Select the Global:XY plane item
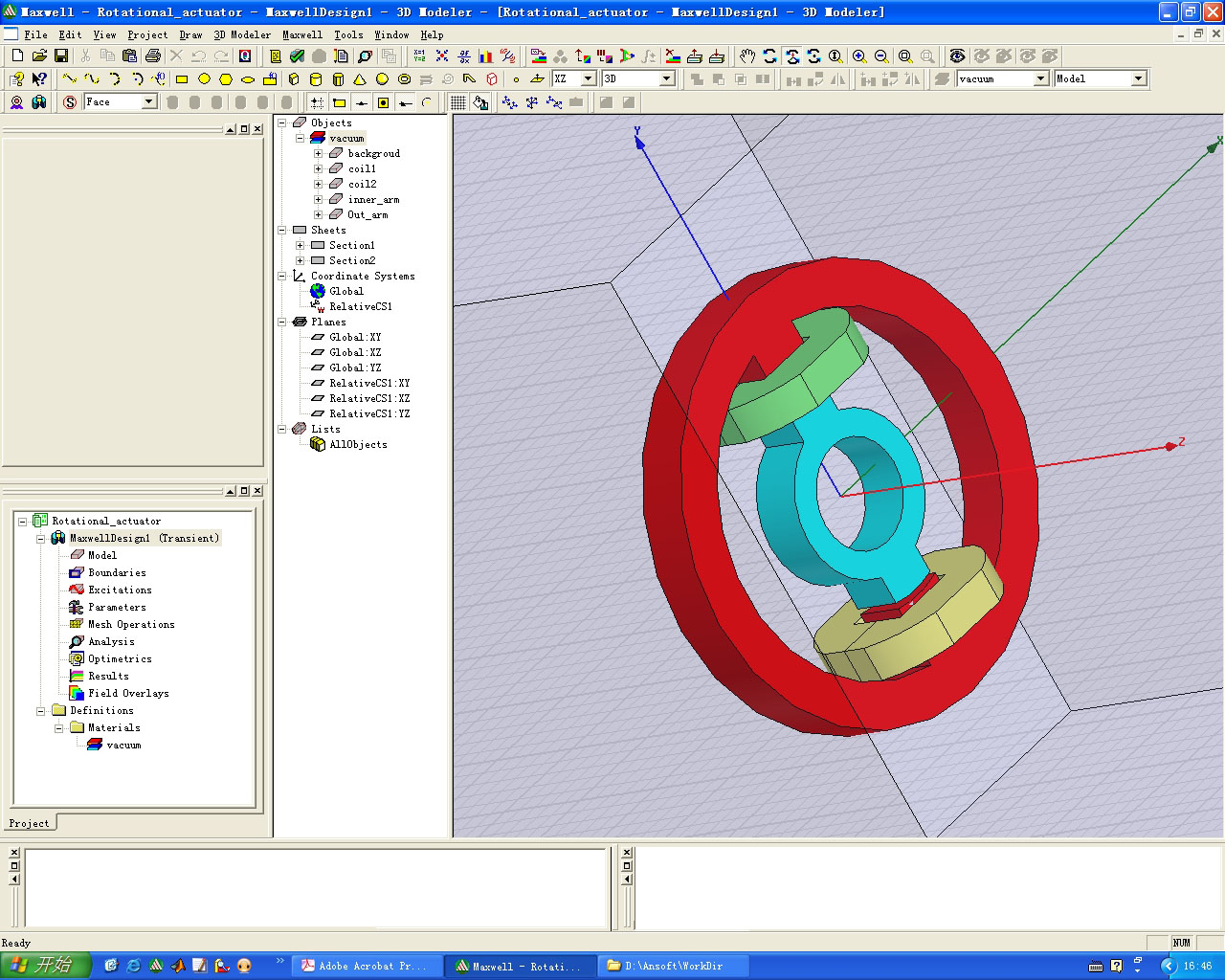The height and width of the screenshot is (980, 1225). (355, 337)
